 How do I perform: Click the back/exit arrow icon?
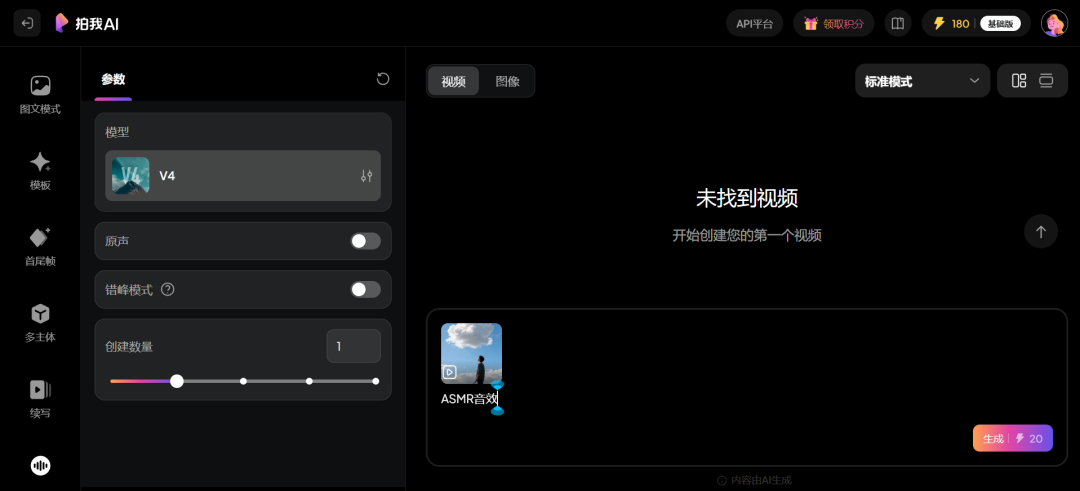pos(27,23)
